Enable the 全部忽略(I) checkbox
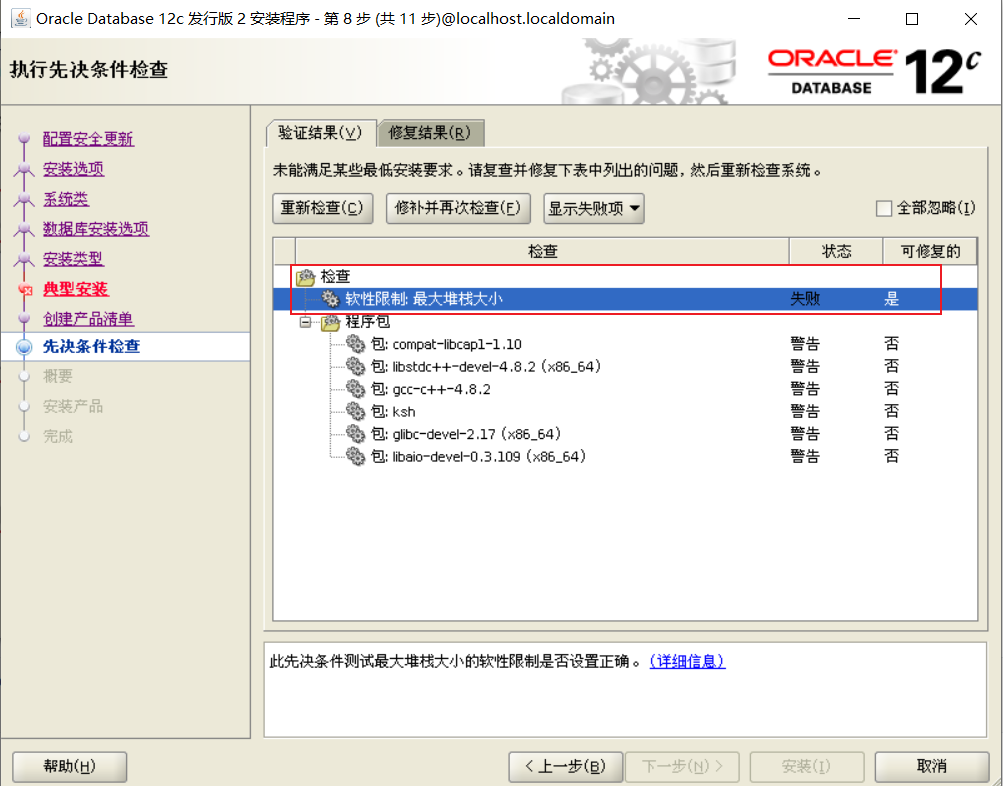Viewport: 1003px width, 786px height. click(x=883, y=208)
